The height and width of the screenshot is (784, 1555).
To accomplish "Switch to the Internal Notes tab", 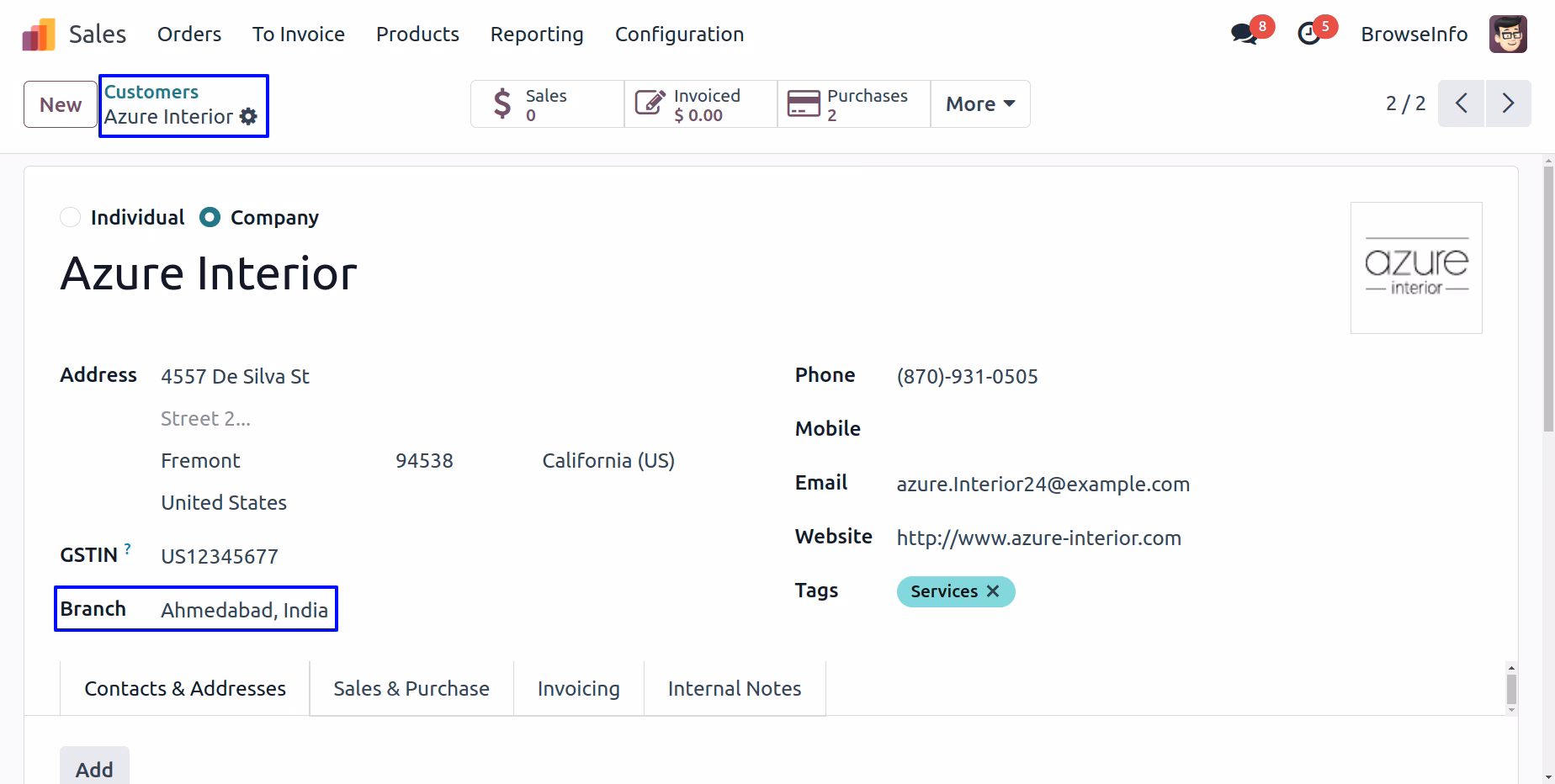I will tap(735, 689).
